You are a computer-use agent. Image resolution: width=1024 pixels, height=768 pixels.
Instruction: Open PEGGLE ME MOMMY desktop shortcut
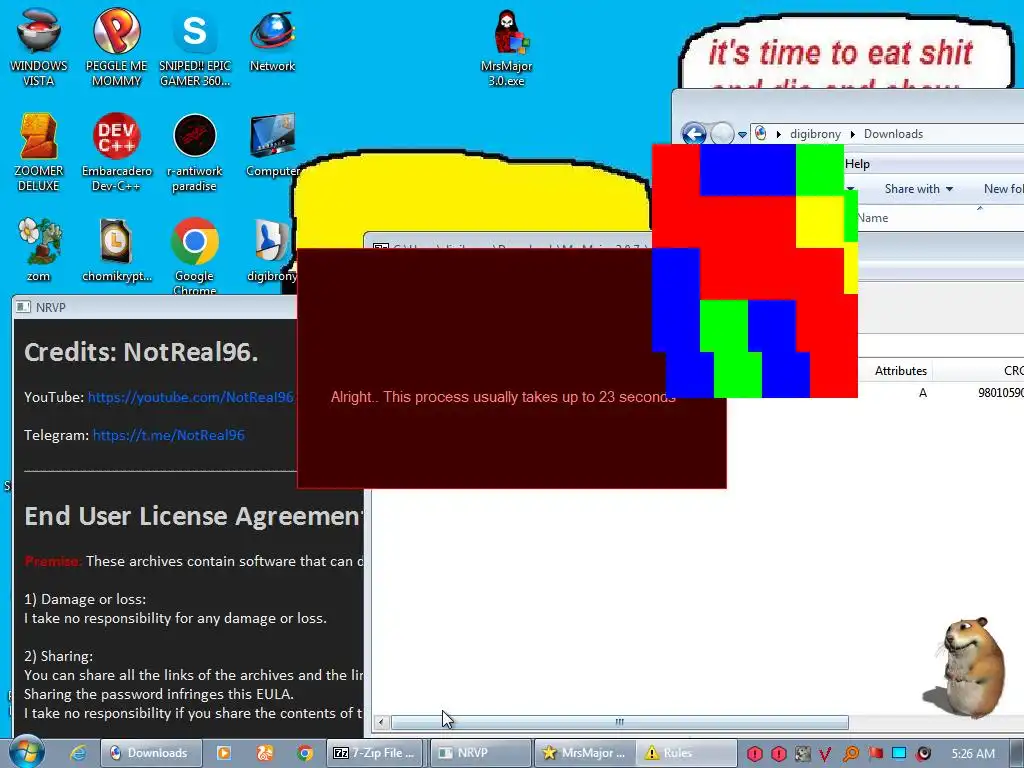116,47
